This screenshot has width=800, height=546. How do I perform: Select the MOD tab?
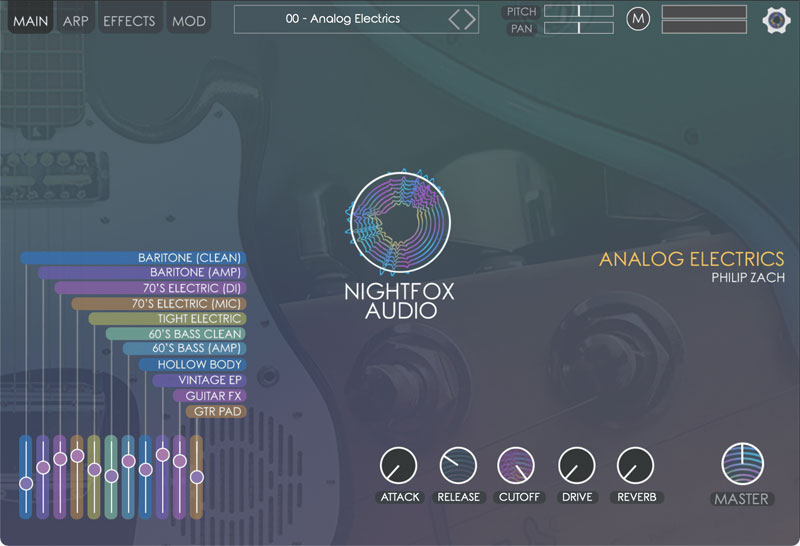click(188, 20)
